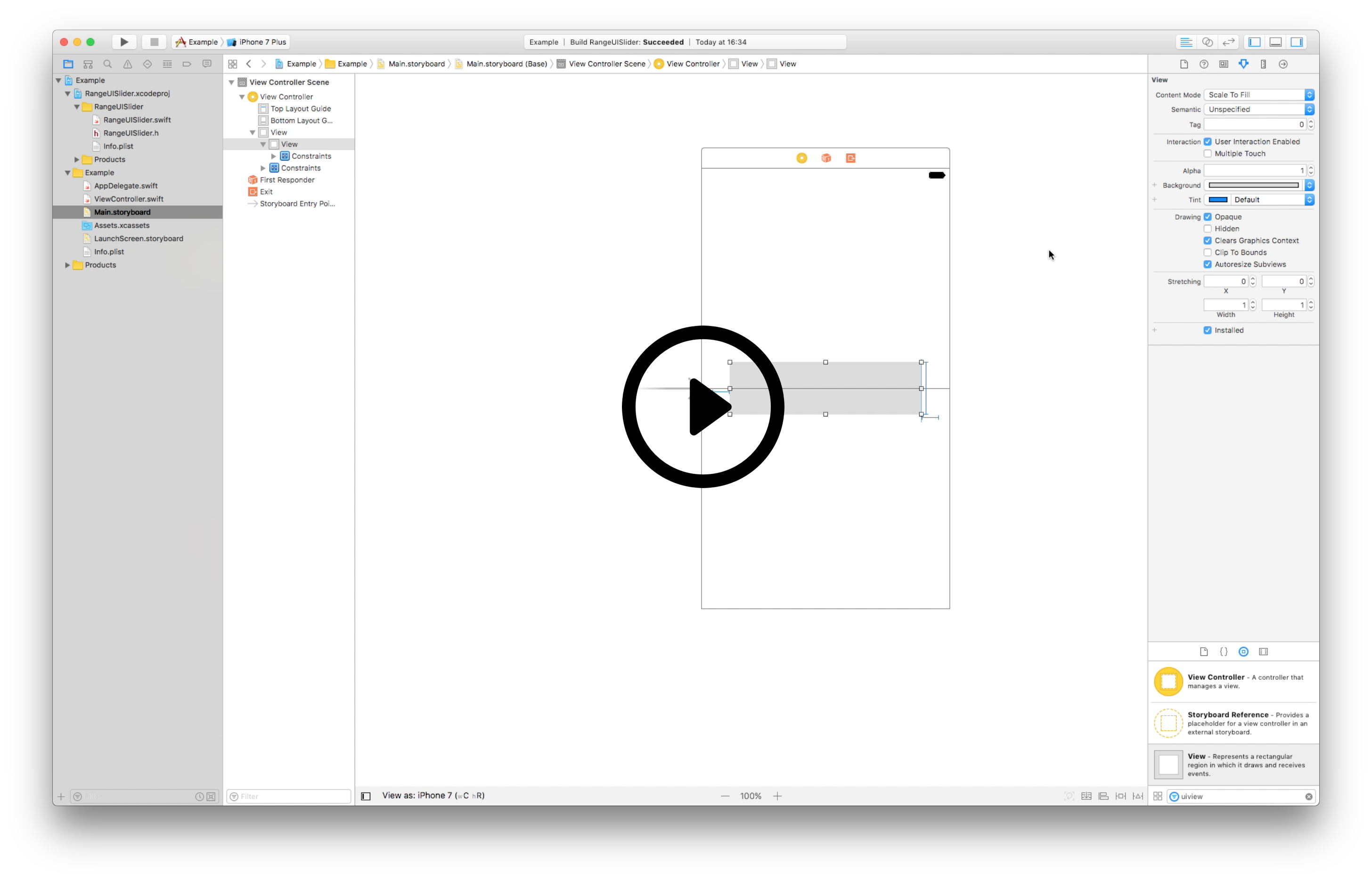Click the Run build button
Viewport: 1372px width, 881px height.
(124, 42)
